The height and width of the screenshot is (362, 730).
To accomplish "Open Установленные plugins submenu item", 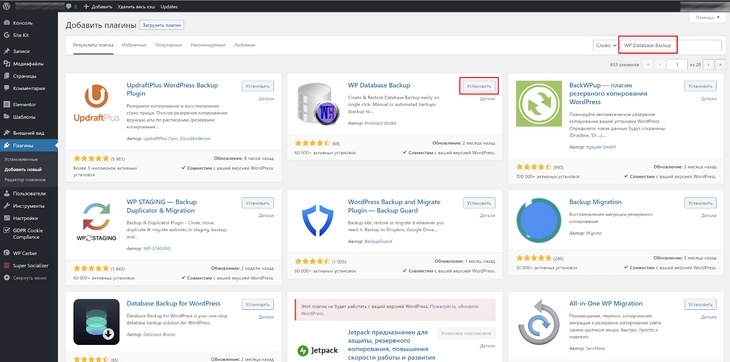I will (21, 159).
